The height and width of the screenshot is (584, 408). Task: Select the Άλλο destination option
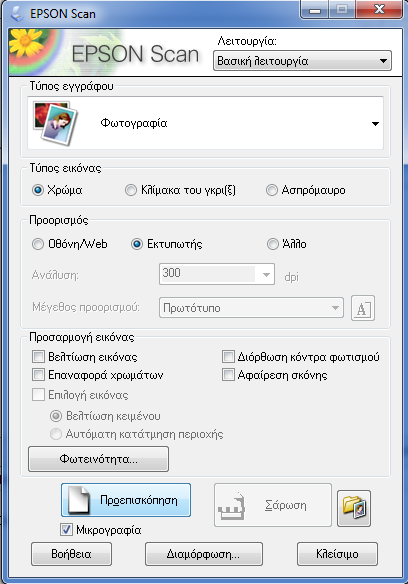tap(273, 244)
